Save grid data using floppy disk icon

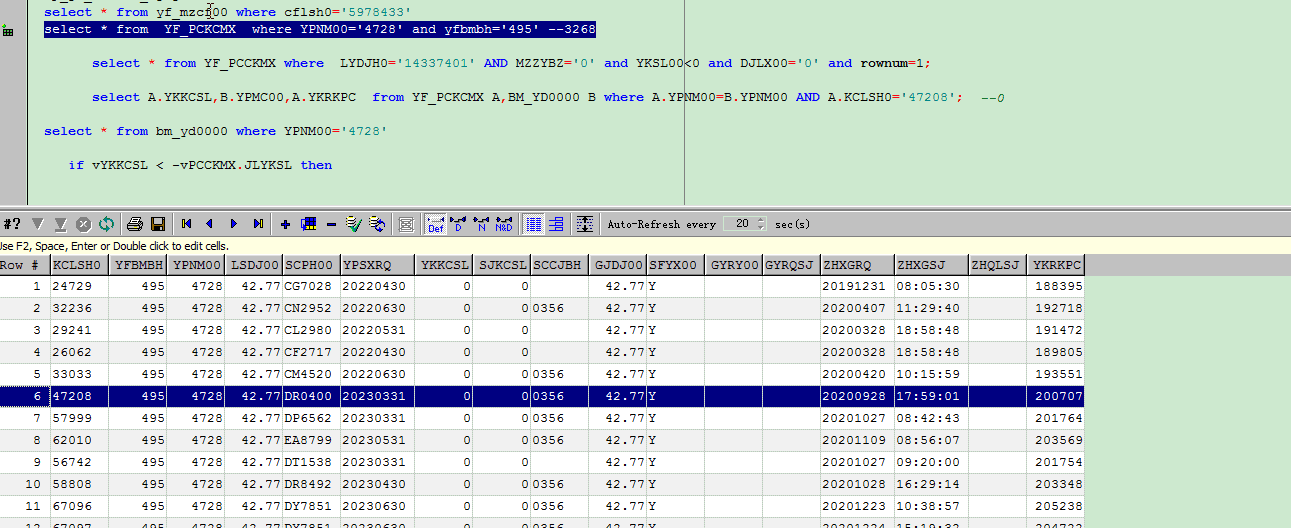coord(157,224)
